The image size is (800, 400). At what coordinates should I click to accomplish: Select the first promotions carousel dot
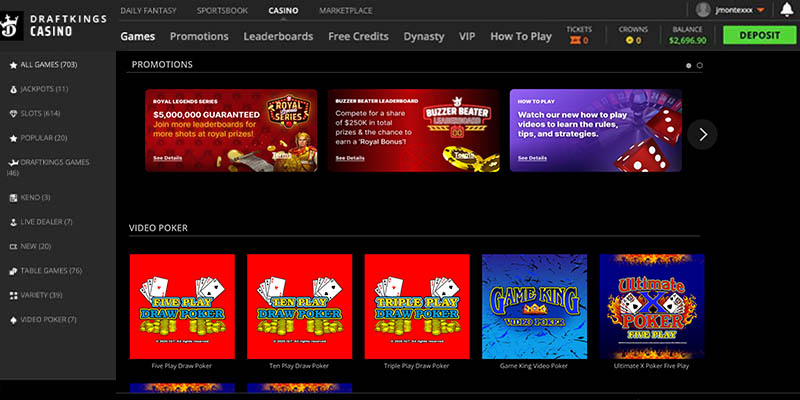(x=689, y=65)
